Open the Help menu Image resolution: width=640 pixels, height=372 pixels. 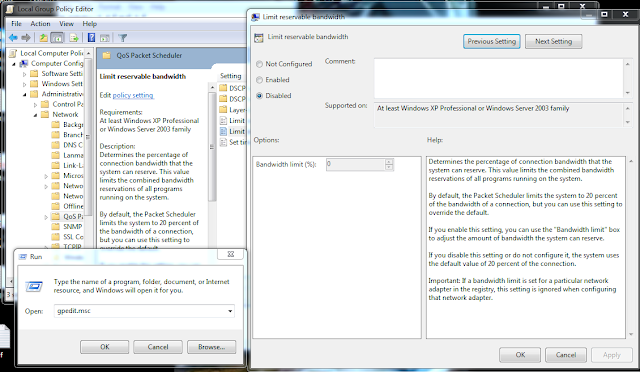point(89,24)
